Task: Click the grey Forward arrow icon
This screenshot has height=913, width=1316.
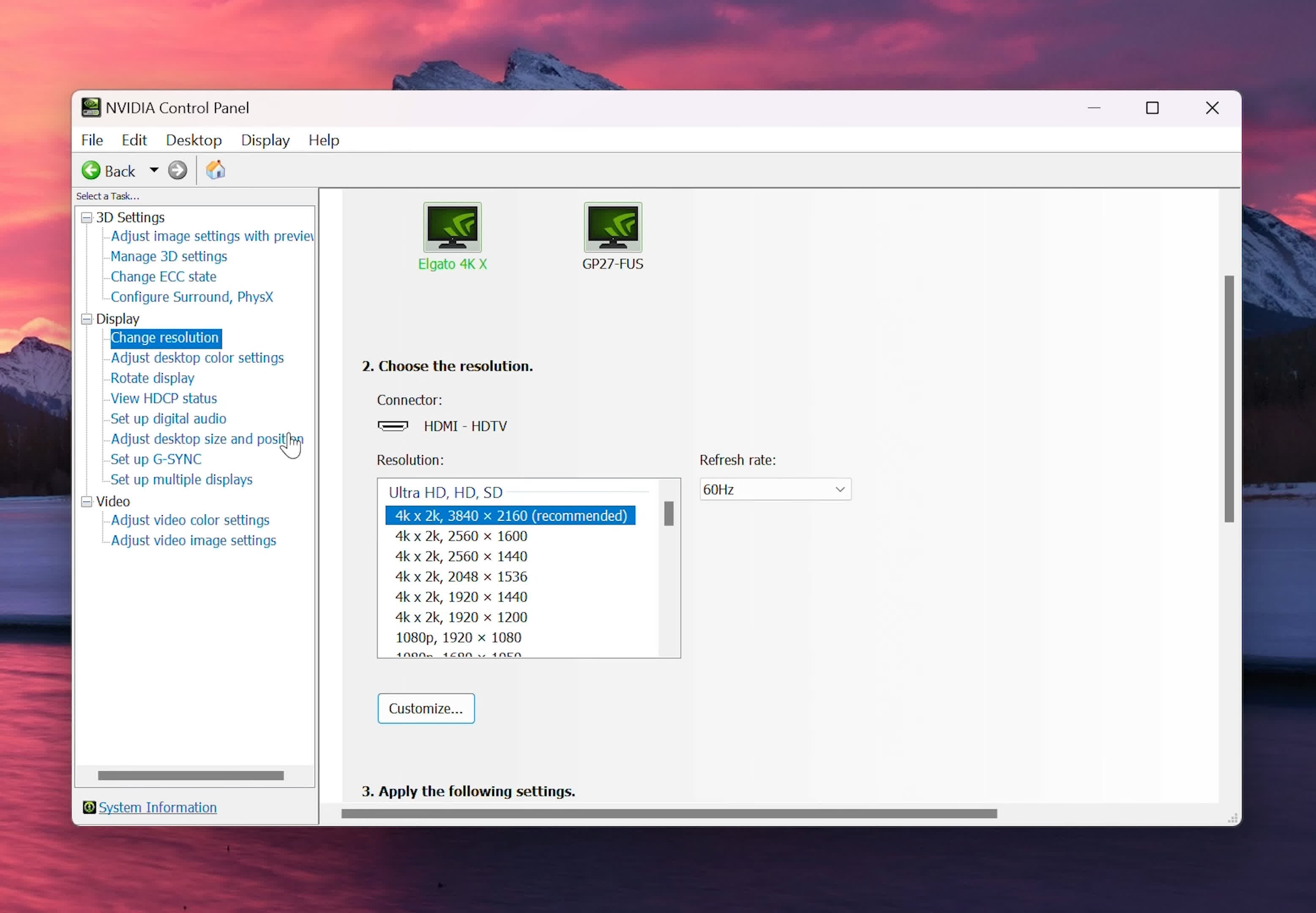Action: click(177, 170)
